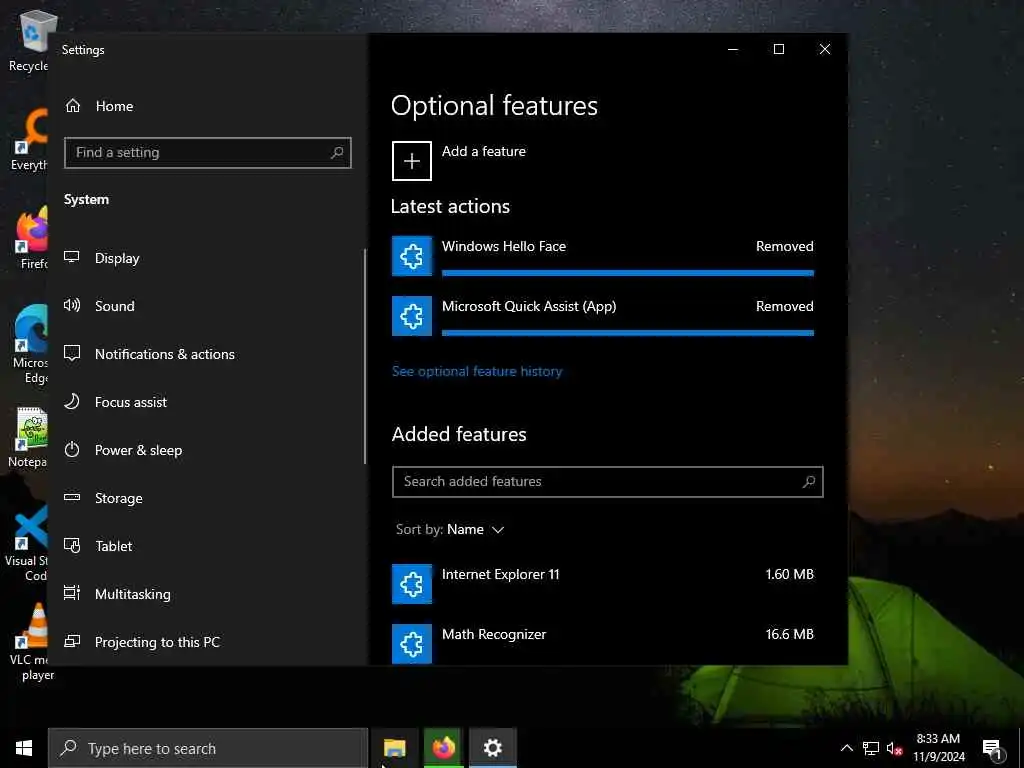Click the 1.60 MB size of Internet Explorer 11

pyautogui.click(x=790, y=574)
